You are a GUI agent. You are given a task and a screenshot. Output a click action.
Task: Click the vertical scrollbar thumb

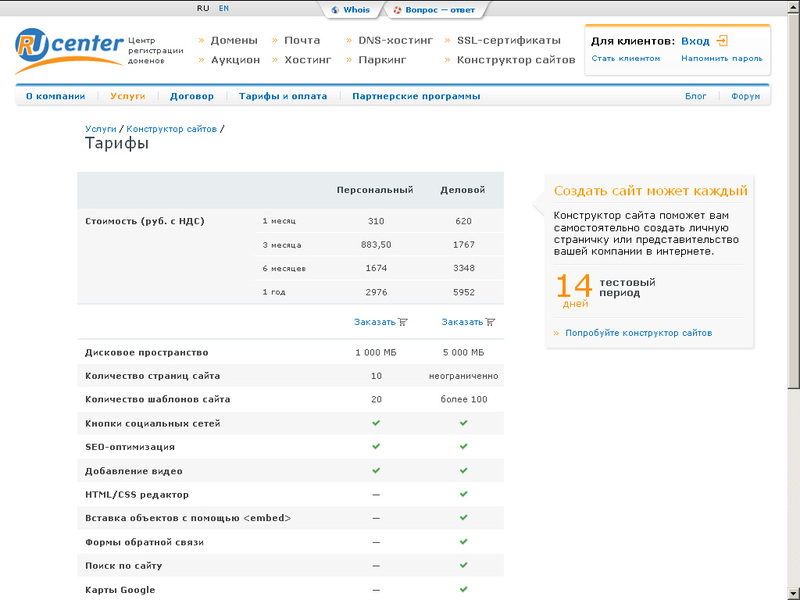point(793,203)
